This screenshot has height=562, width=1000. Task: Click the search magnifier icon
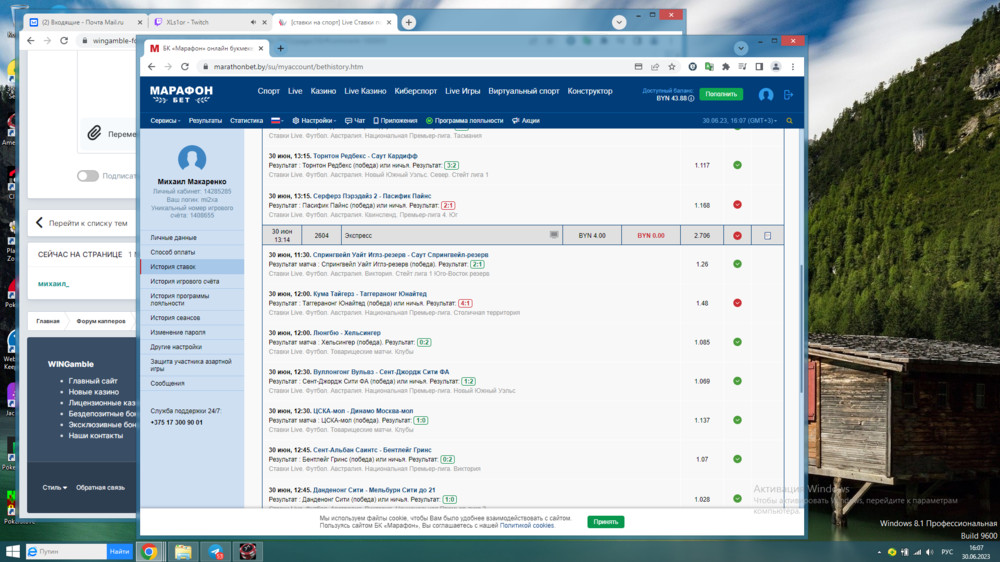coord(789,120)
